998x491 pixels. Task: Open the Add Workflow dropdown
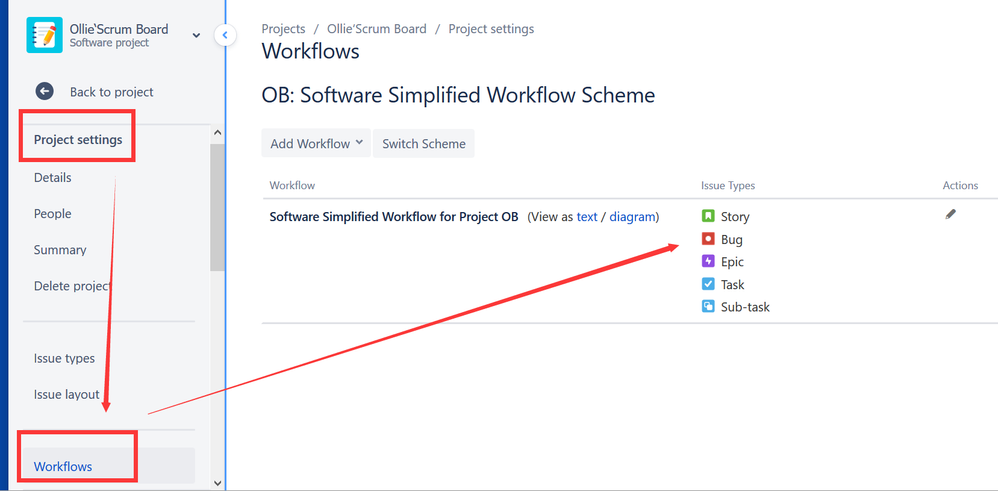pos(316,143)
